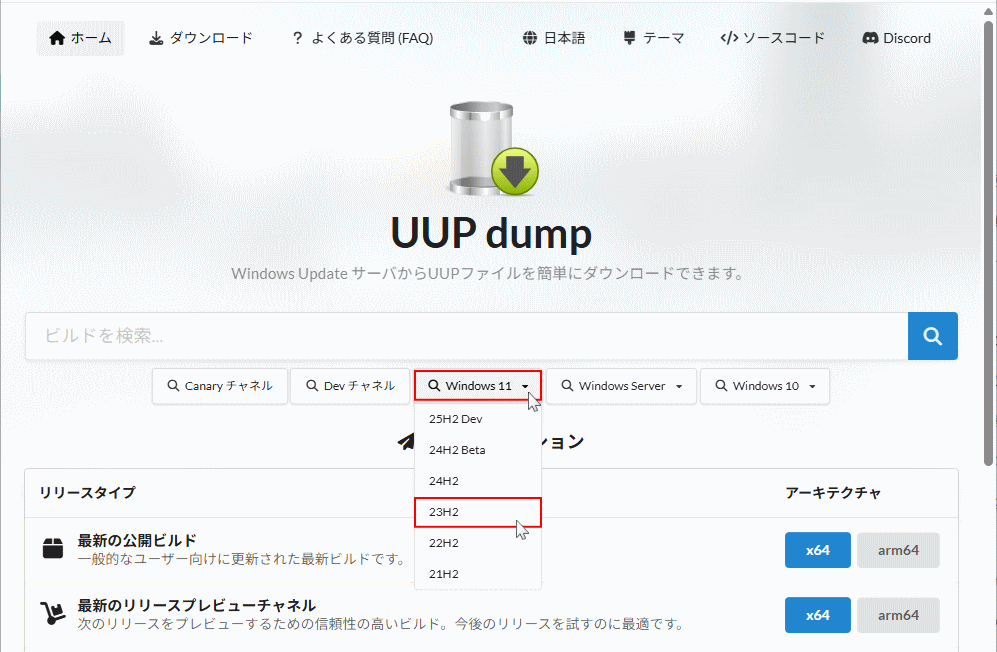The height and width of the screenshot is (652, 997).
Task: Click x64 for 最新のリリースプレビューチャネル
Action: coord(818,615)
